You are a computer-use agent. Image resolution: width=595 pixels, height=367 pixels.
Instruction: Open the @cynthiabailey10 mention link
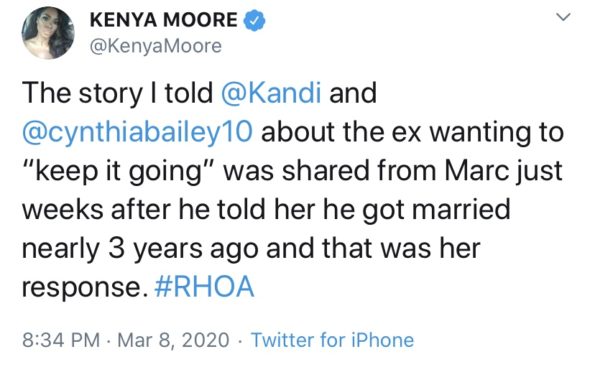coord(137,133)
